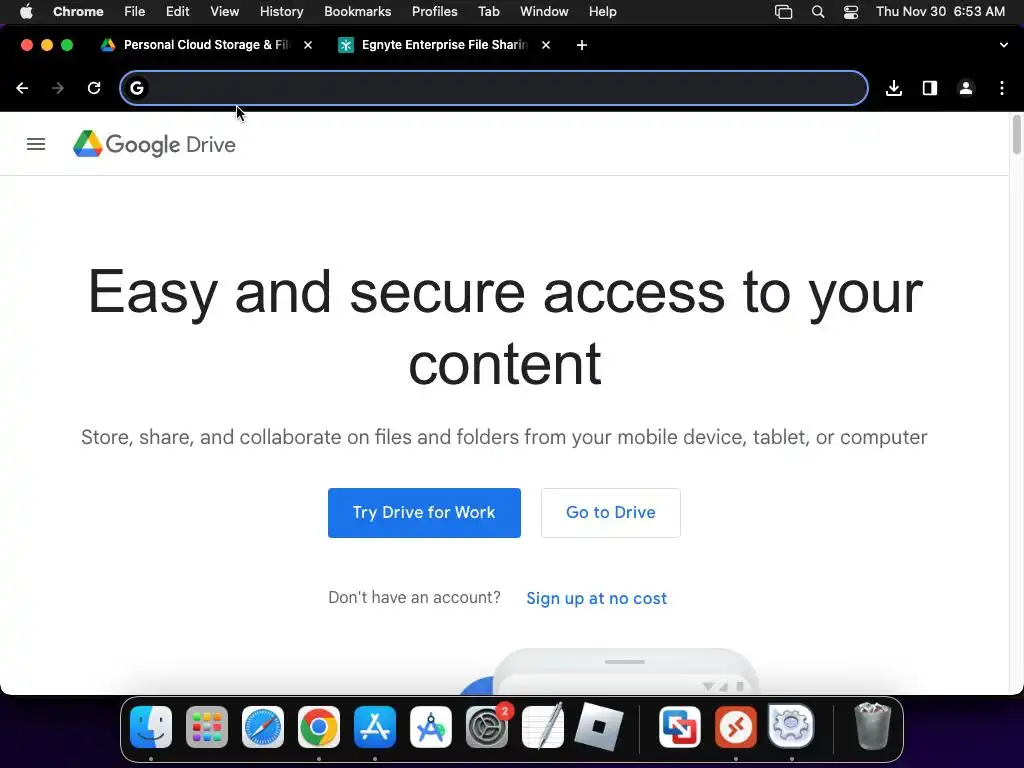Image resolution: width=1024 pixels, height=768 pixels.
Task: Open Finder from the dock
Action: (151, 727)
